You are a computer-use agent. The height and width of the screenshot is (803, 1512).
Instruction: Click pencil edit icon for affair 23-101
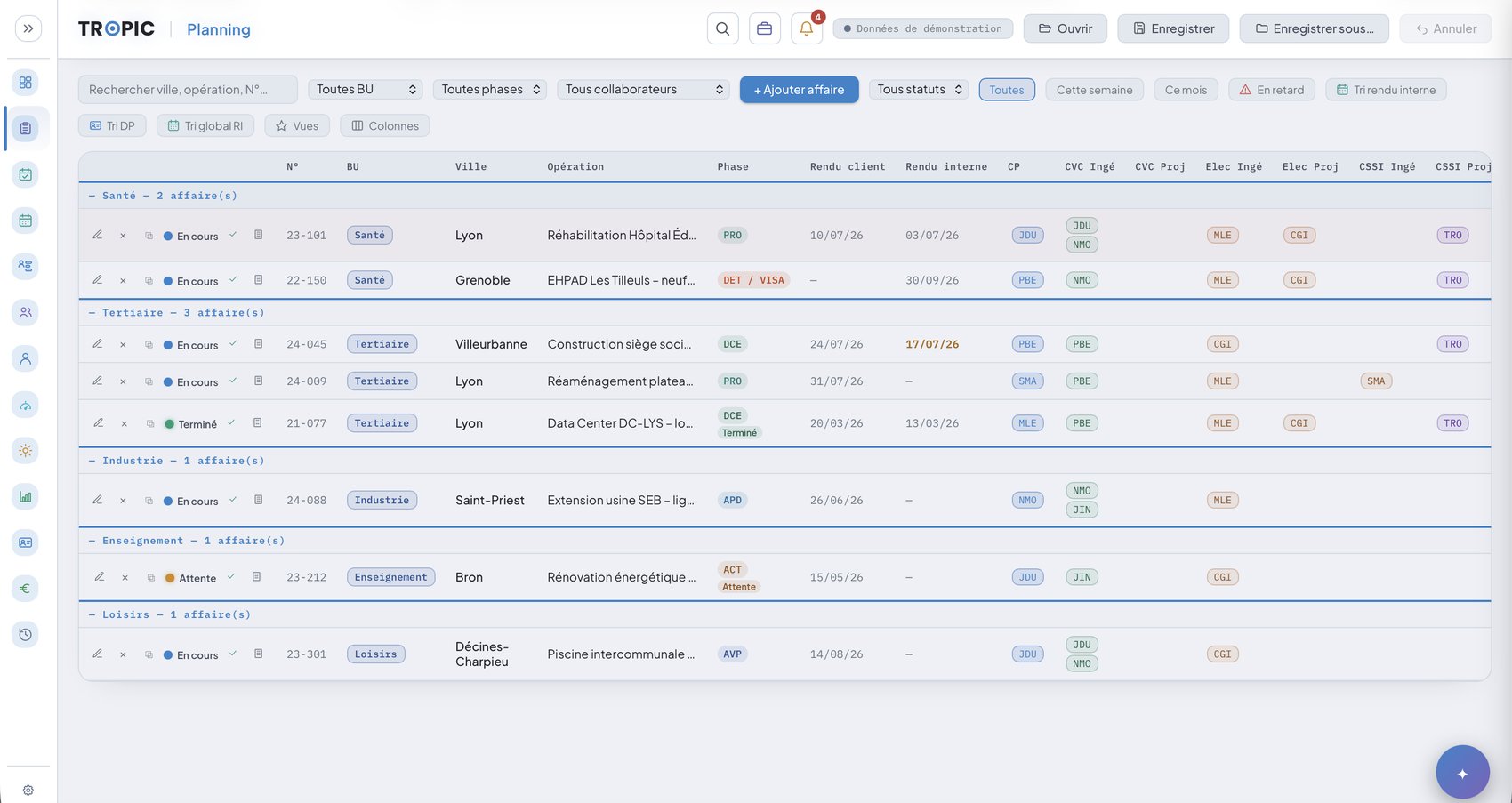pos(98,235)
